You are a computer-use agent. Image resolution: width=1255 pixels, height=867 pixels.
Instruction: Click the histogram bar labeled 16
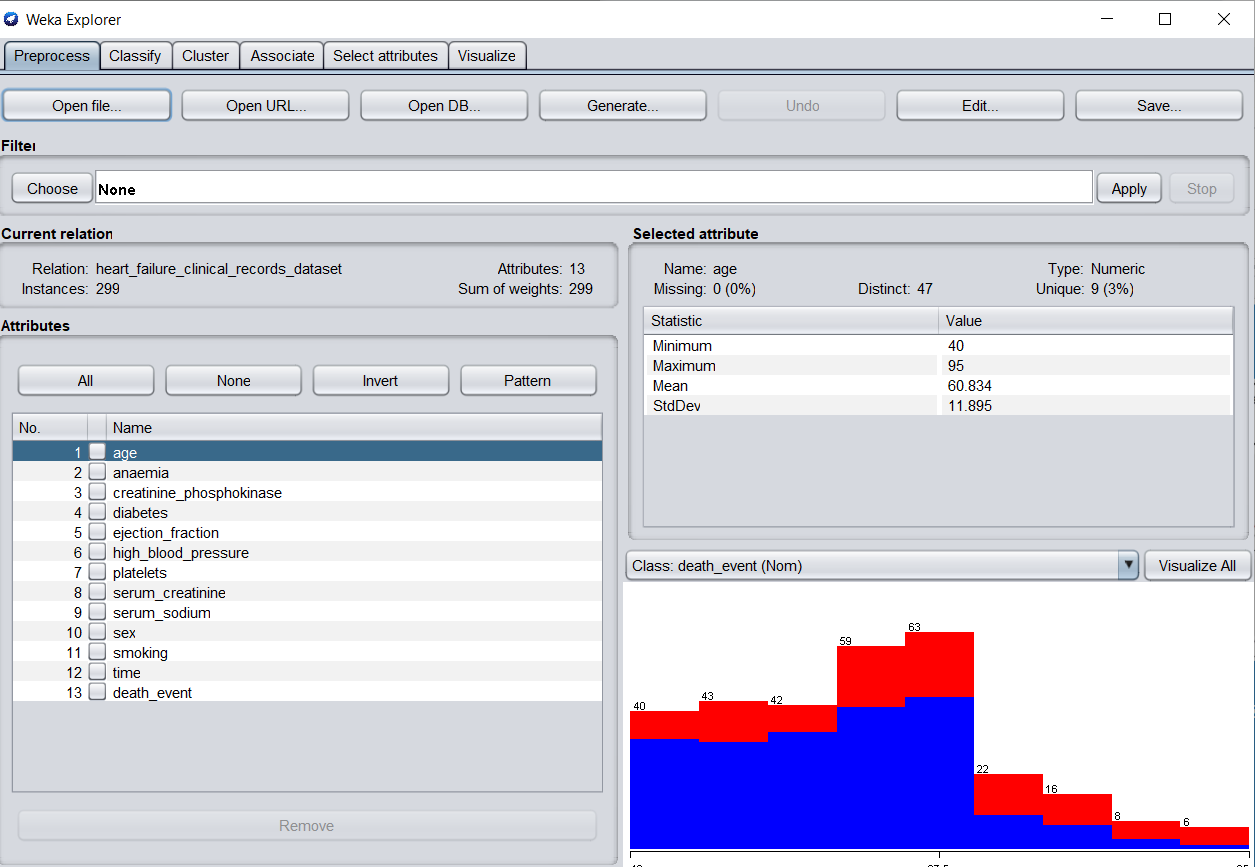point(1077,821)
